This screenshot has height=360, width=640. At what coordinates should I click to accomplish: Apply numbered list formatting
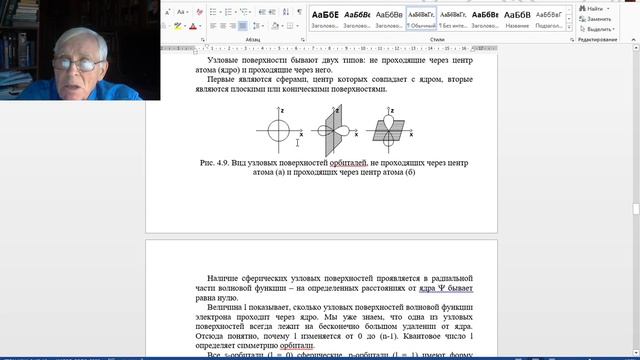[228, 12]
